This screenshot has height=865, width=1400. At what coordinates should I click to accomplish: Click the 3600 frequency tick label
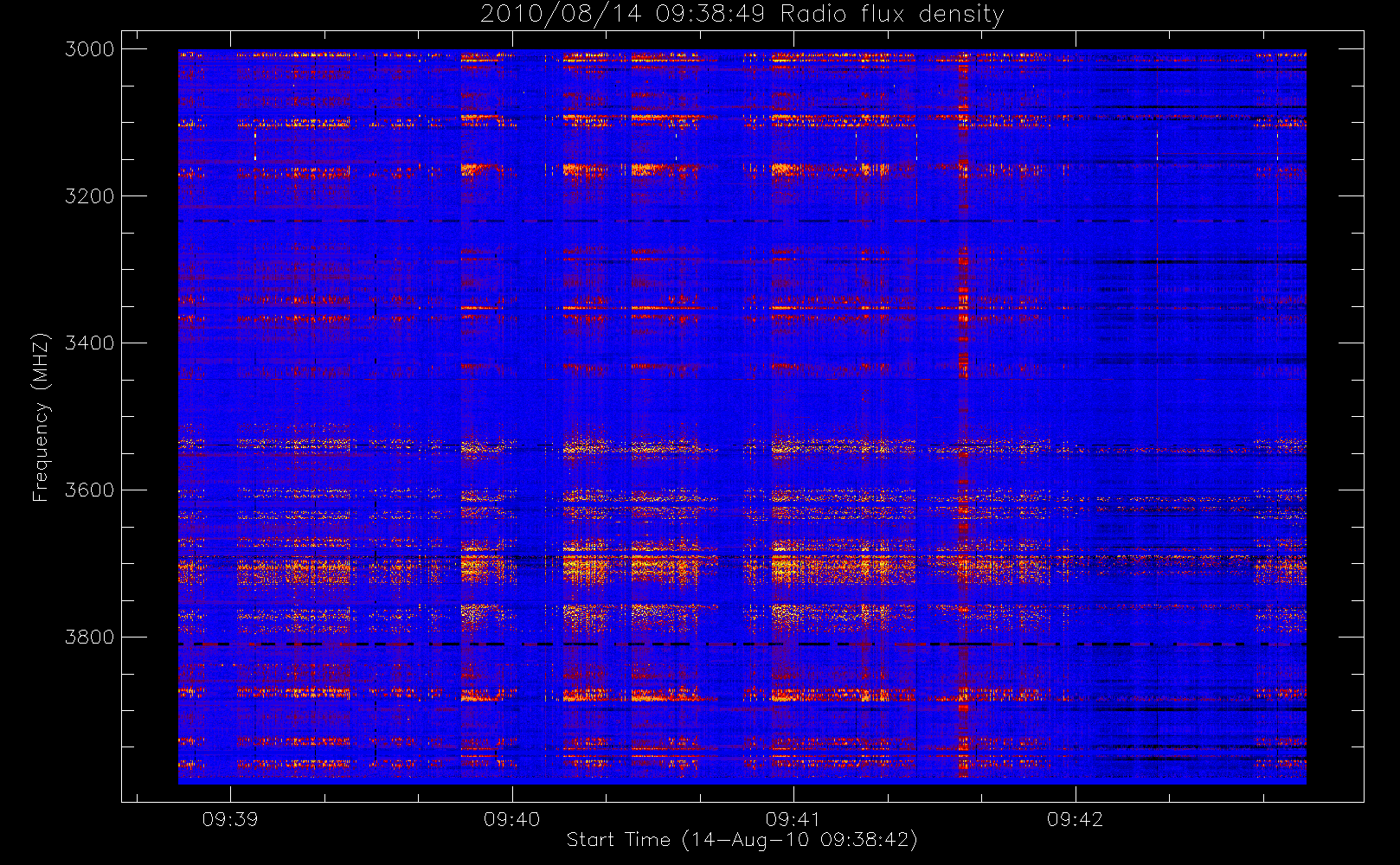(90, 490)
